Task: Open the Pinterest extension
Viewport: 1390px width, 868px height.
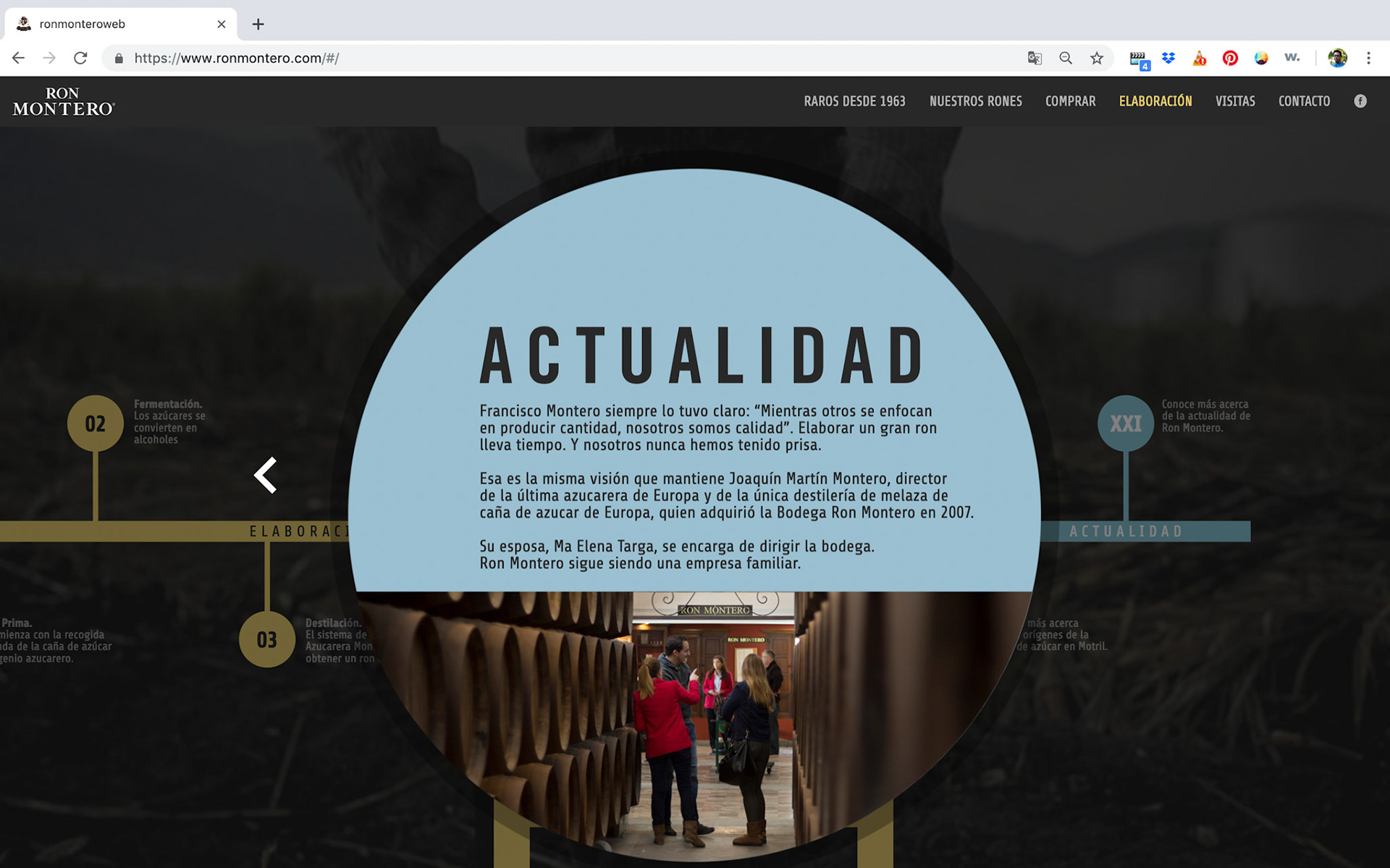Action: click(x=1230, y=58)
